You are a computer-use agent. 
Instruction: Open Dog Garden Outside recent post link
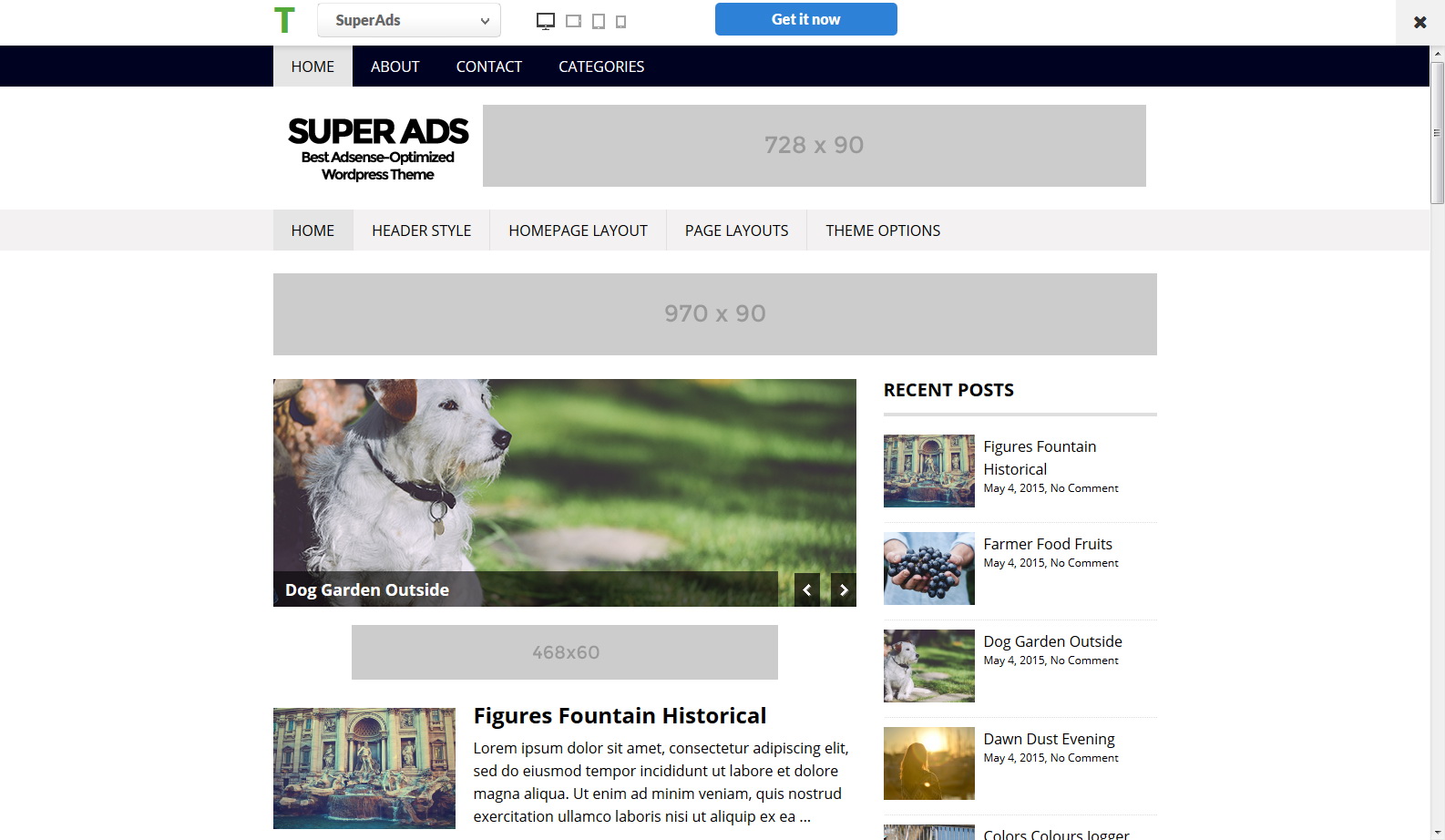[x=1052, y=641]
